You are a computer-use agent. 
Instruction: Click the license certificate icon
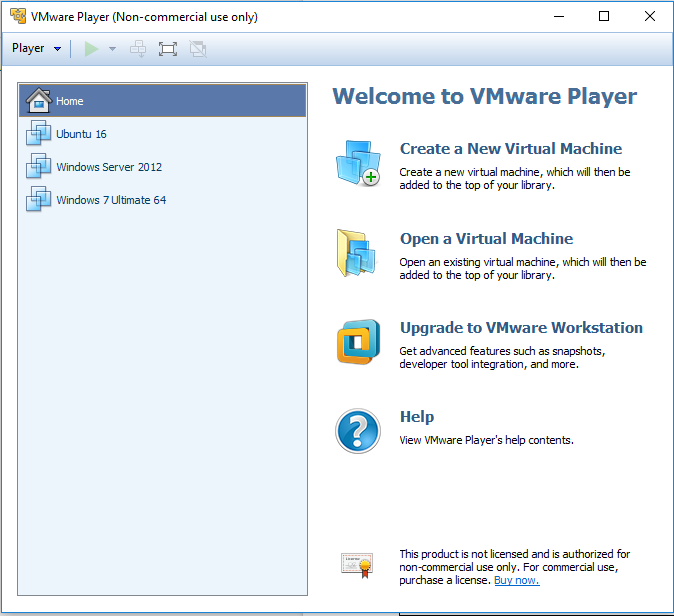click(x=357, y=565)
